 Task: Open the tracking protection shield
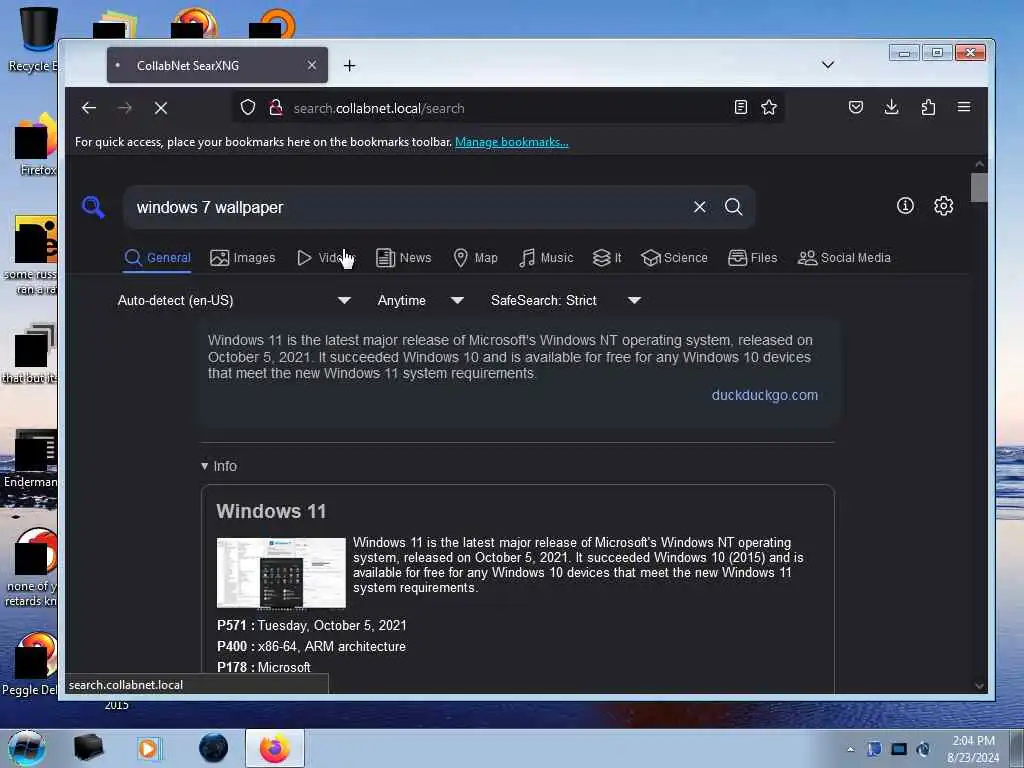248,107
